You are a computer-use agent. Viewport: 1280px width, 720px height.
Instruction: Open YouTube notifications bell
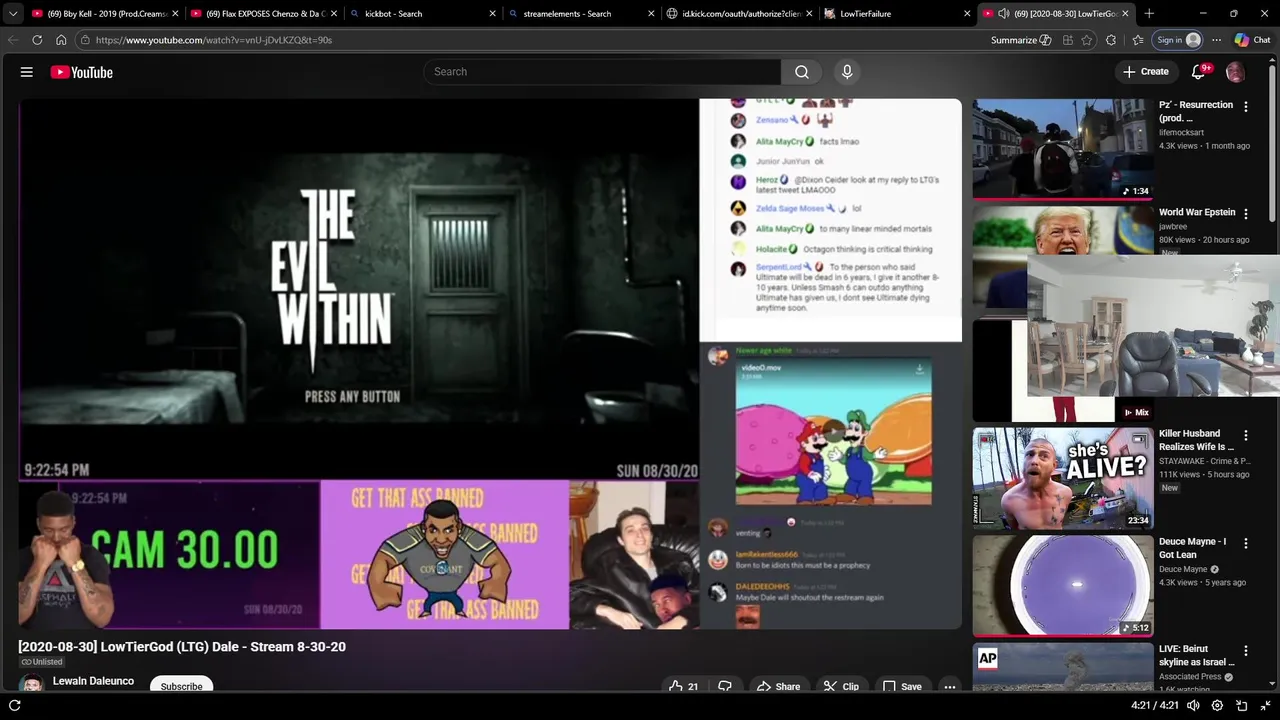(x=1198, y=72)
